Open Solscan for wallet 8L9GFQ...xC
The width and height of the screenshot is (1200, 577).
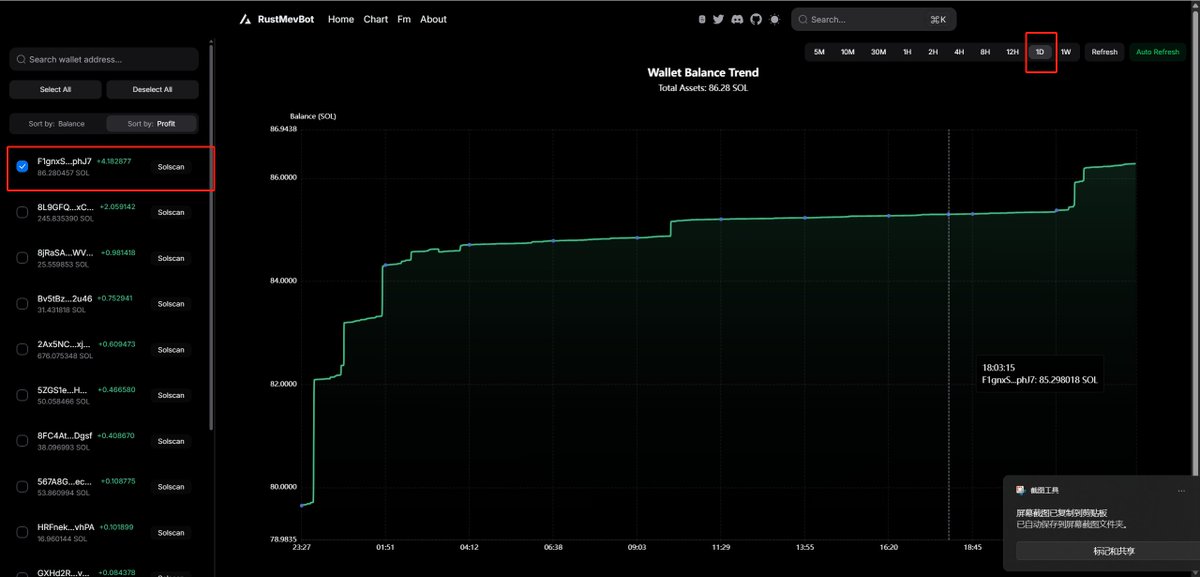[172, 212]
